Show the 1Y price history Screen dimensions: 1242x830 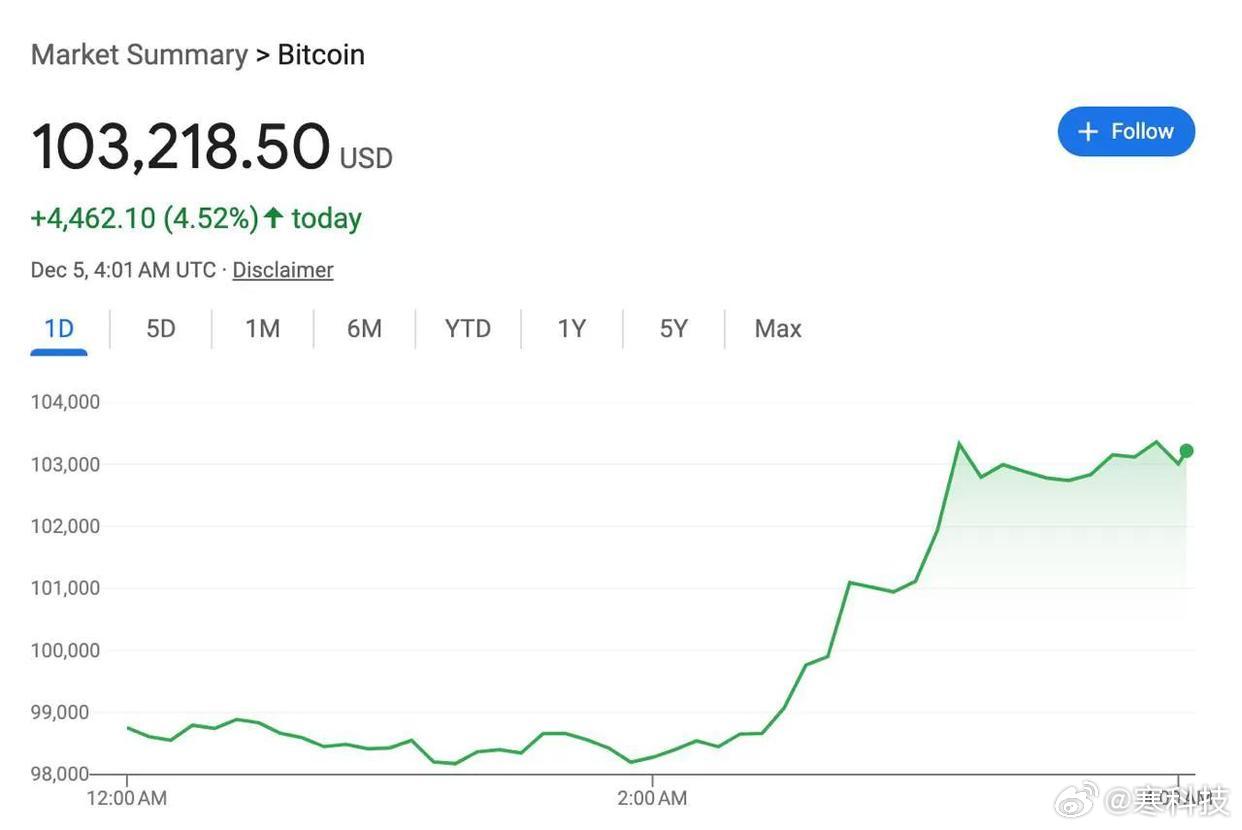coord(571,328)
